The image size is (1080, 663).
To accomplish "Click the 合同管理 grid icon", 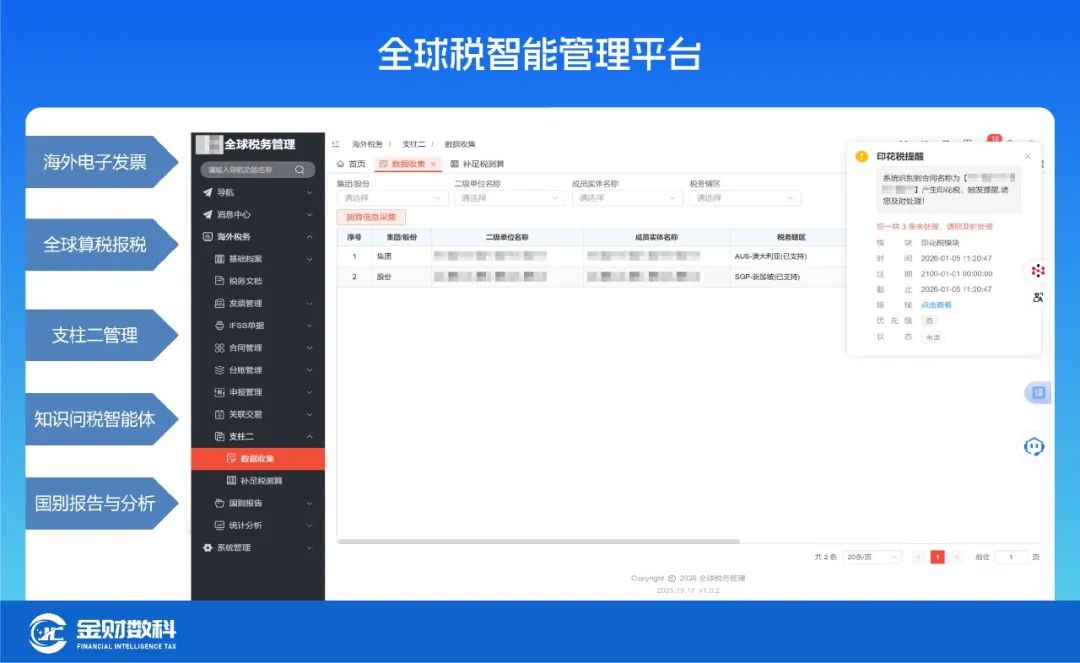I will (219, 348).
